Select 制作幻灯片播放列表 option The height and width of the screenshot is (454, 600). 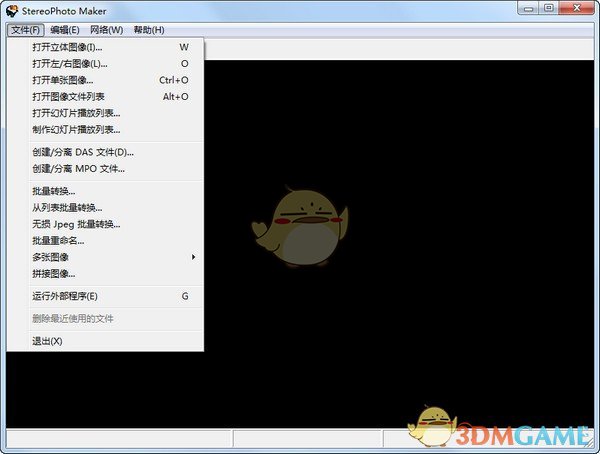click(76, 129)
